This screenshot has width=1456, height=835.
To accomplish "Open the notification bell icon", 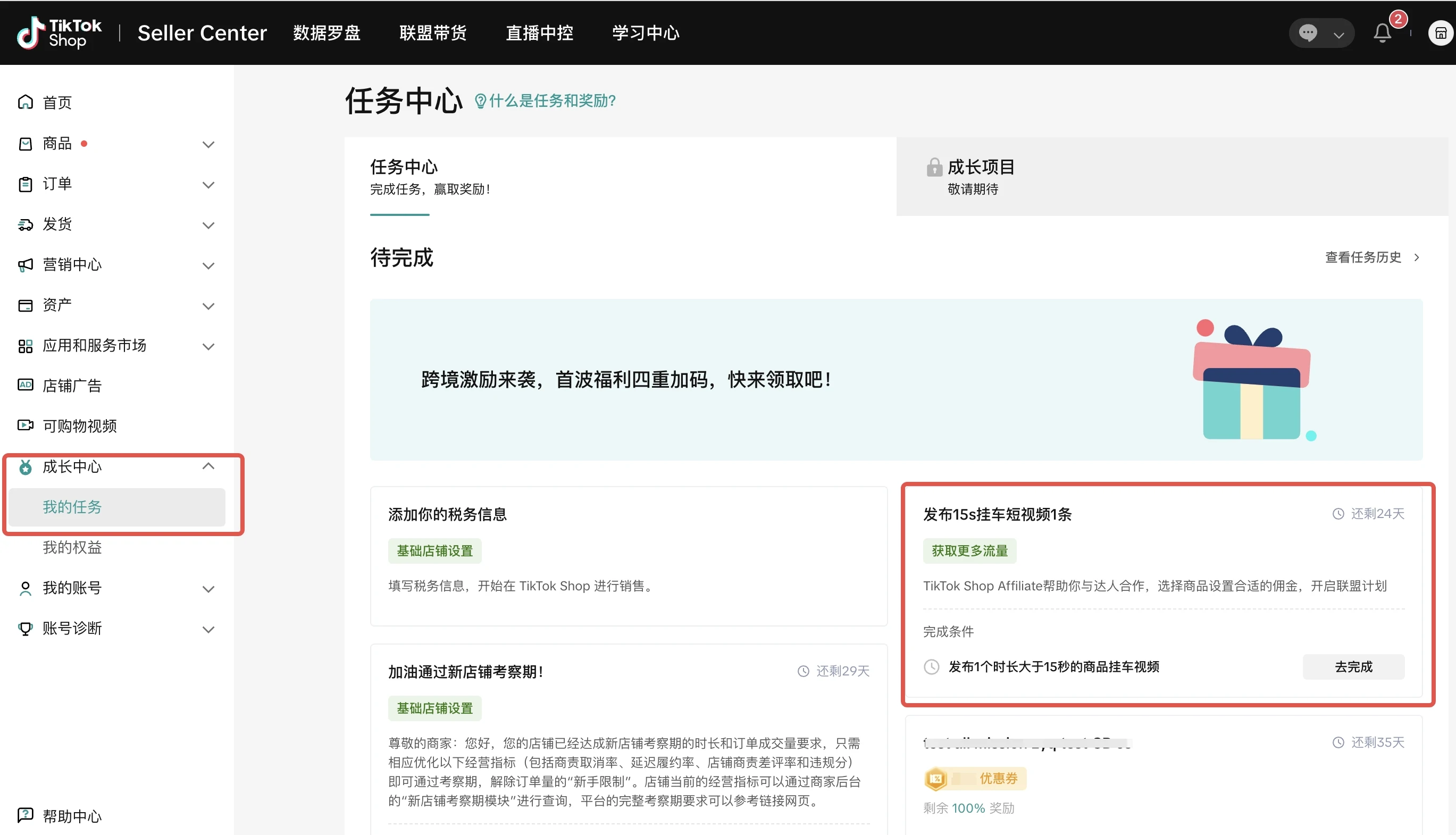I will point(1382,32).
